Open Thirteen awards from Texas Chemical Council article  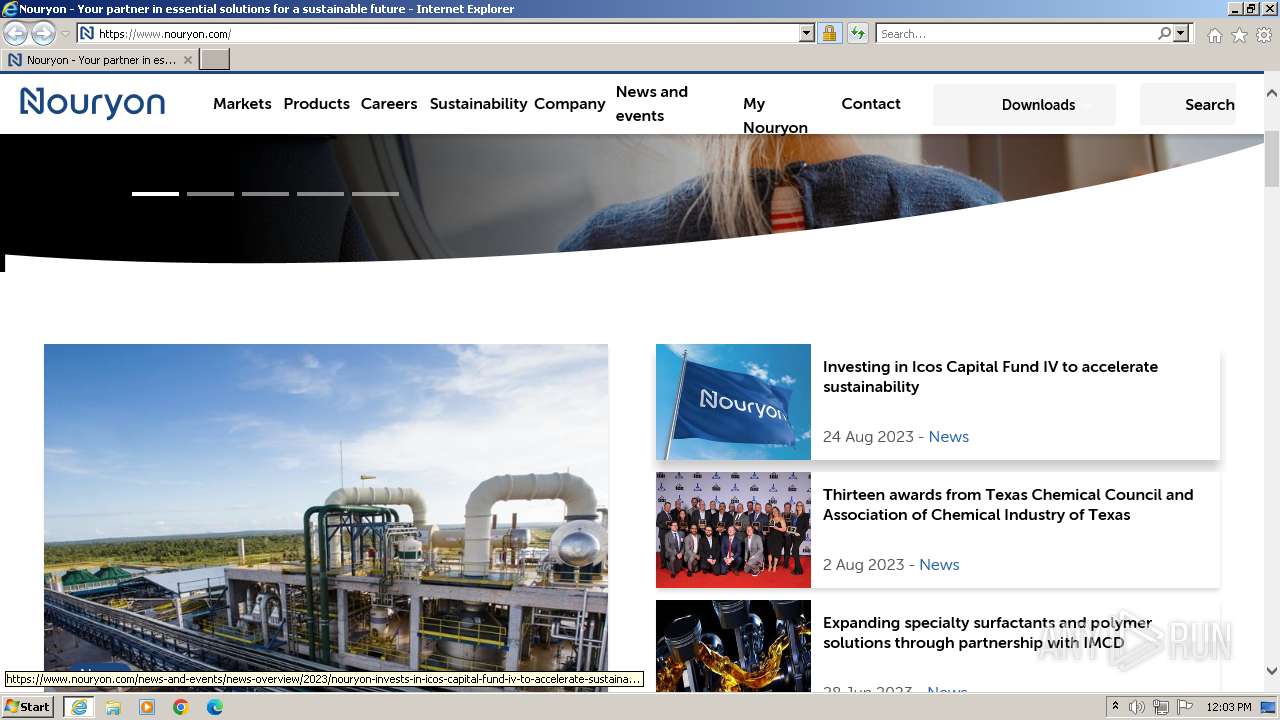tap(1008, 505)
